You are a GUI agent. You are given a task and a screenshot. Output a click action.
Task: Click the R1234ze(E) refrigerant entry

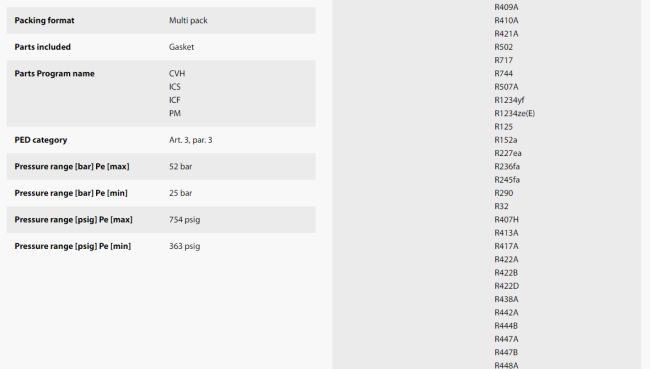coord(514,113)
